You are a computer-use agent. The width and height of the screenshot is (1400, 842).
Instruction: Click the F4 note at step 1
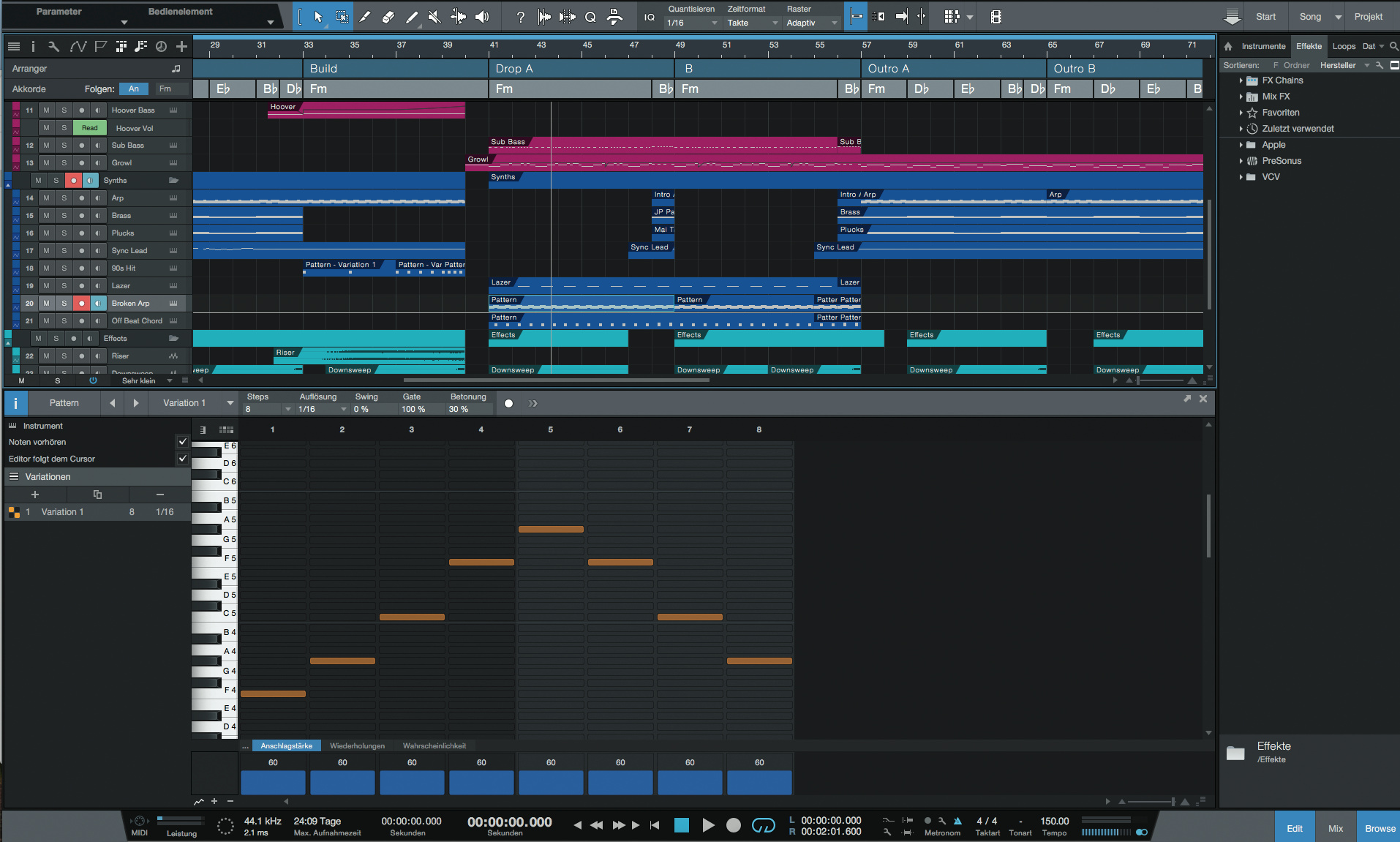pos(273,693)
